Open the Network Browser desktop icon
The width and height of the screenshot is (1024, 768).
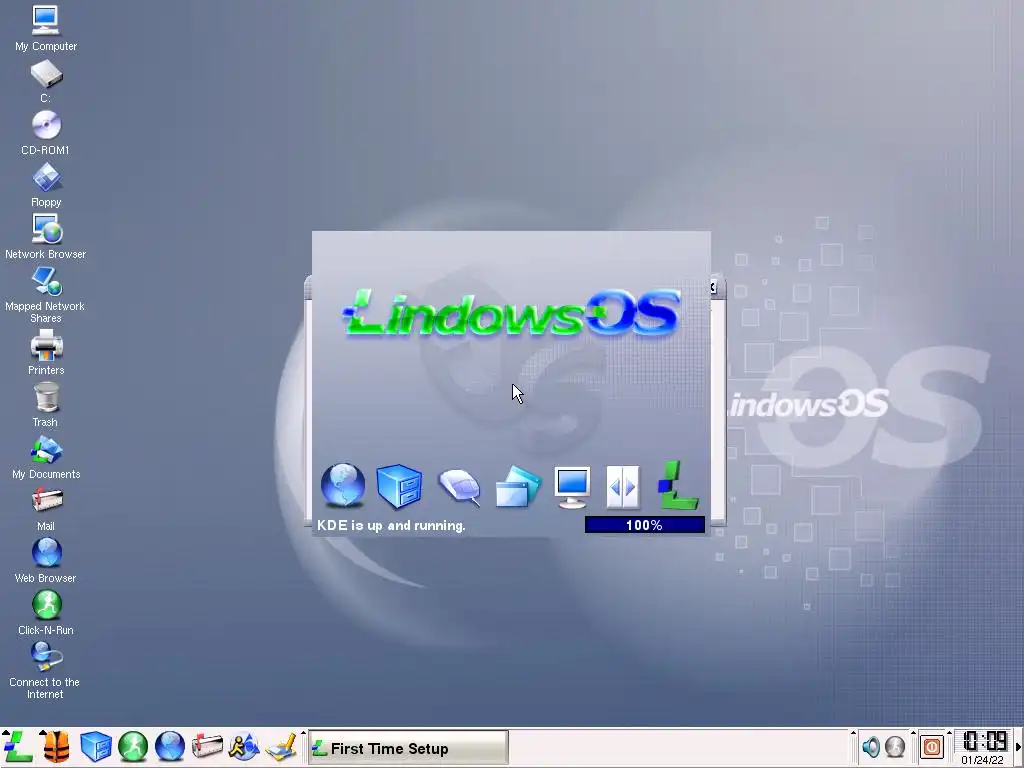click(x=46, y=236)
